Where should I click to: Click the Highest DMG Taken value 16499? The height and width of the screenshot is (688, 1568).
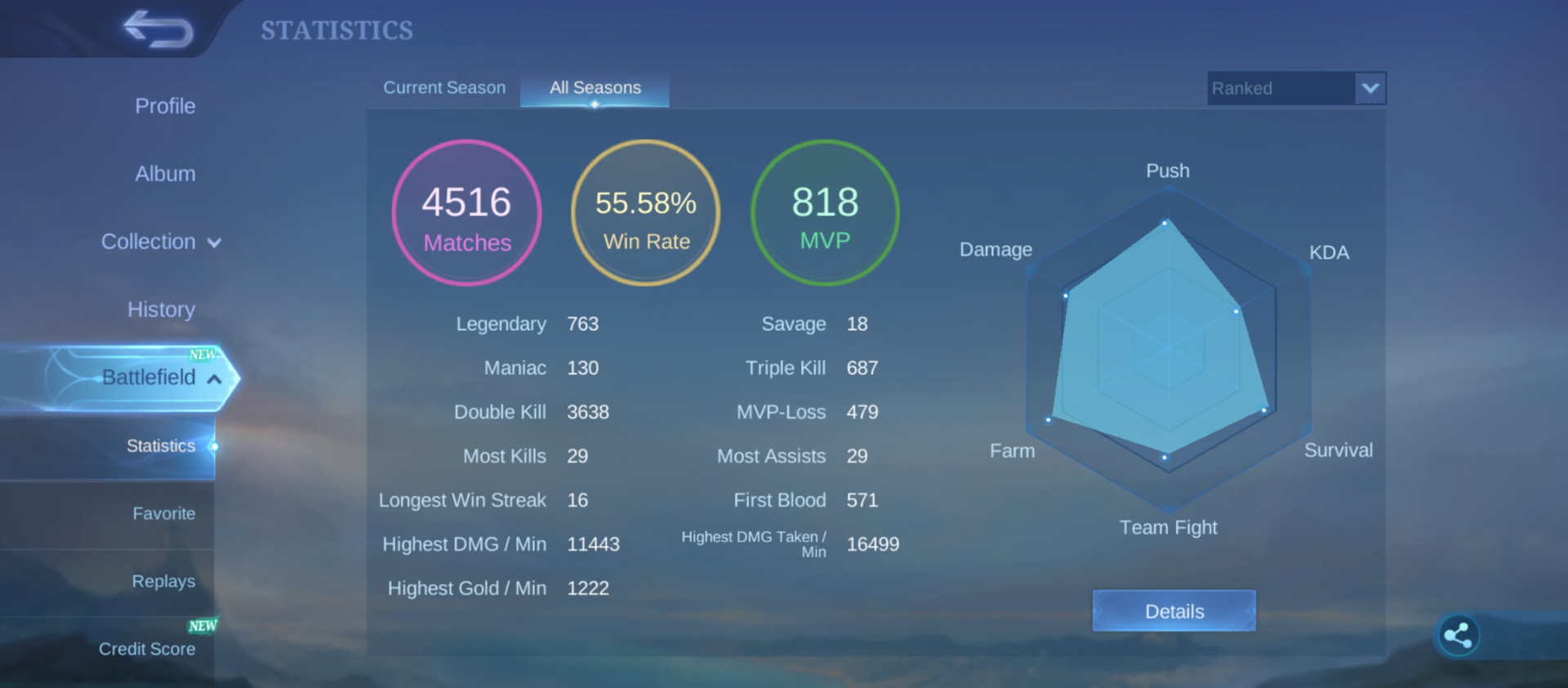pos(873,544)
